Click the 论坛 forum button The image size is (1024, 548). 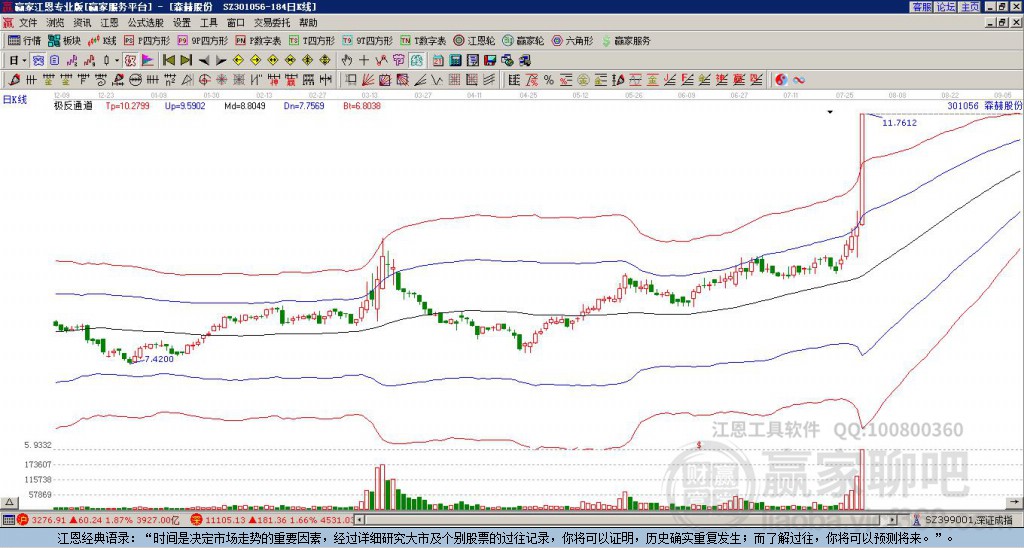click(945, 7)
